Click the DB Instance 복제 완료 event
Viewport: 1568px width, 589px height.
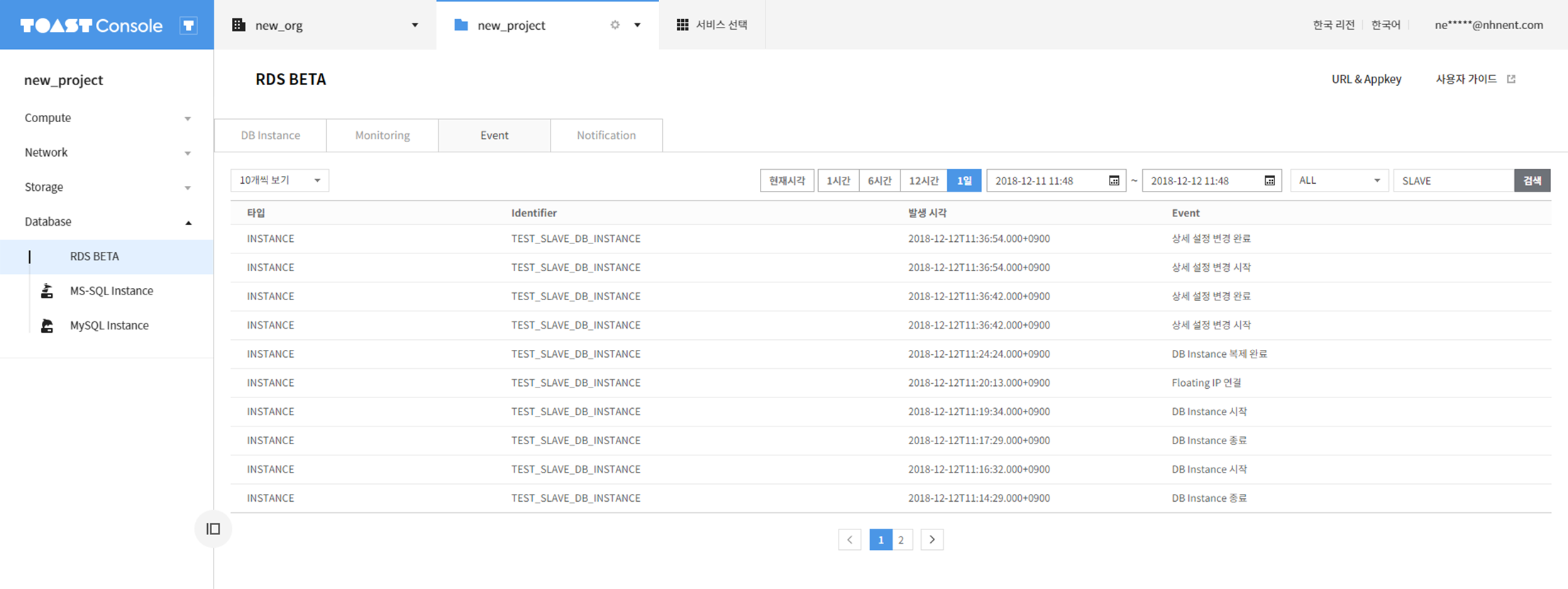point(1219,354)
